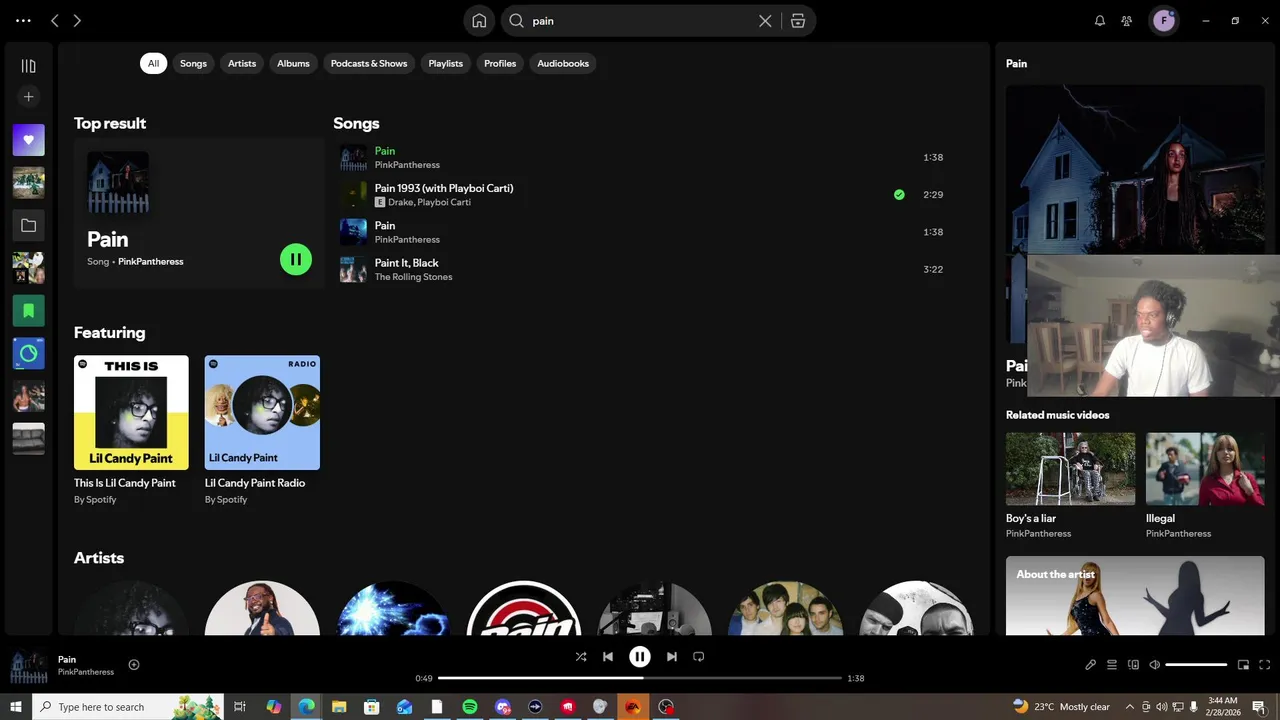Open the Pain track title in now playing bar

[67, 659]
